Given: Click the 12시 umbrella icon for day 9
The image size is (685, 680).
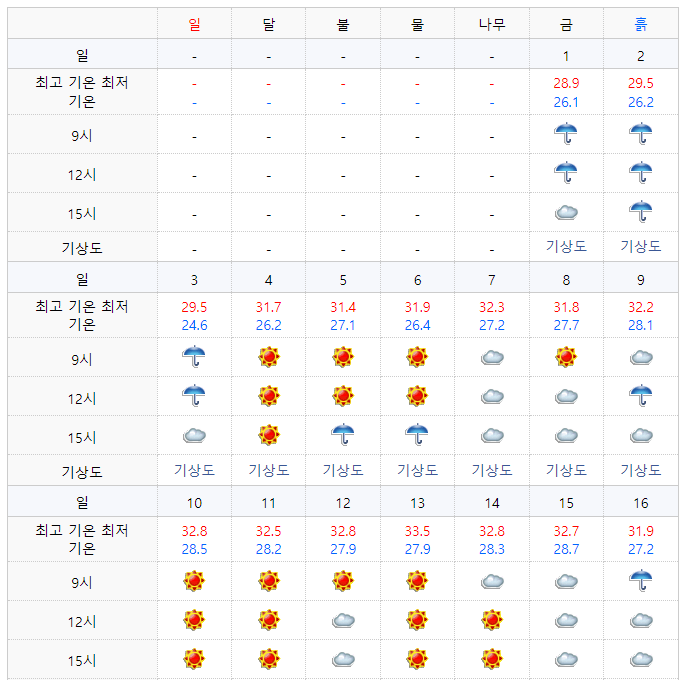Looking at the screenshot, I should point(640,396).
